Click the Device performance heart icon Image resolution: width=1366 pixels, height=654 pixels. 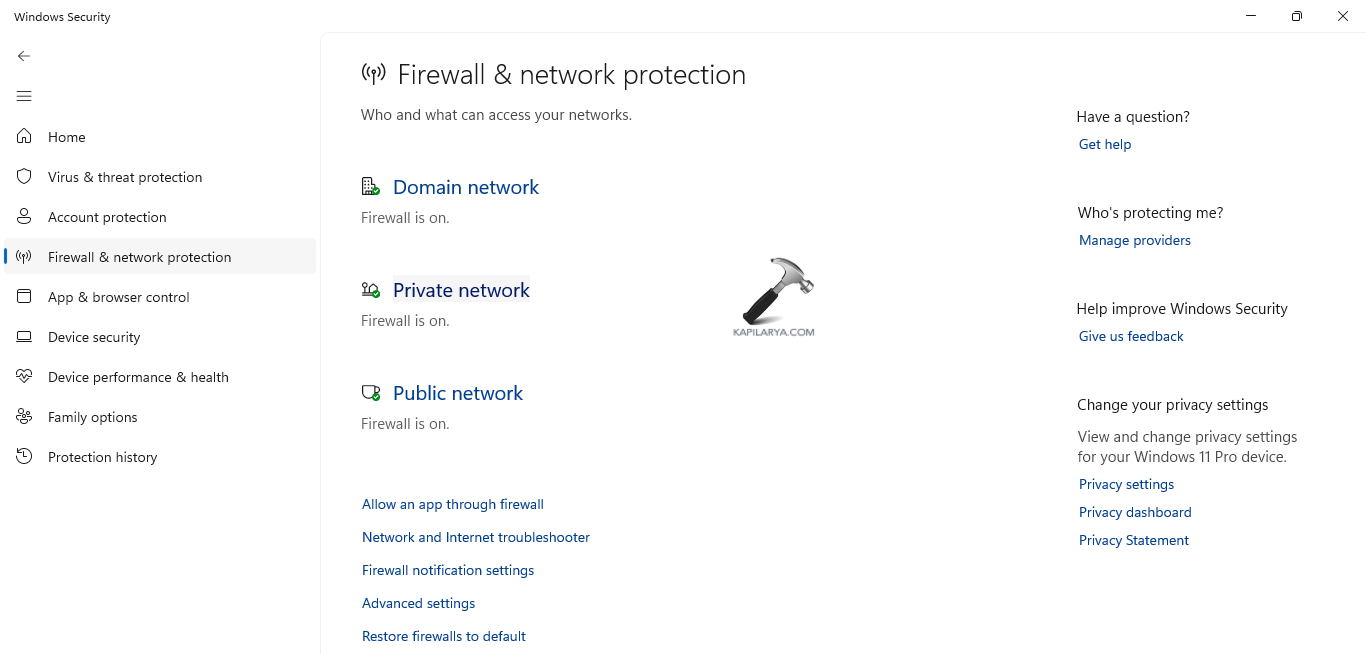pyautogui.click(x=25, y=377)
